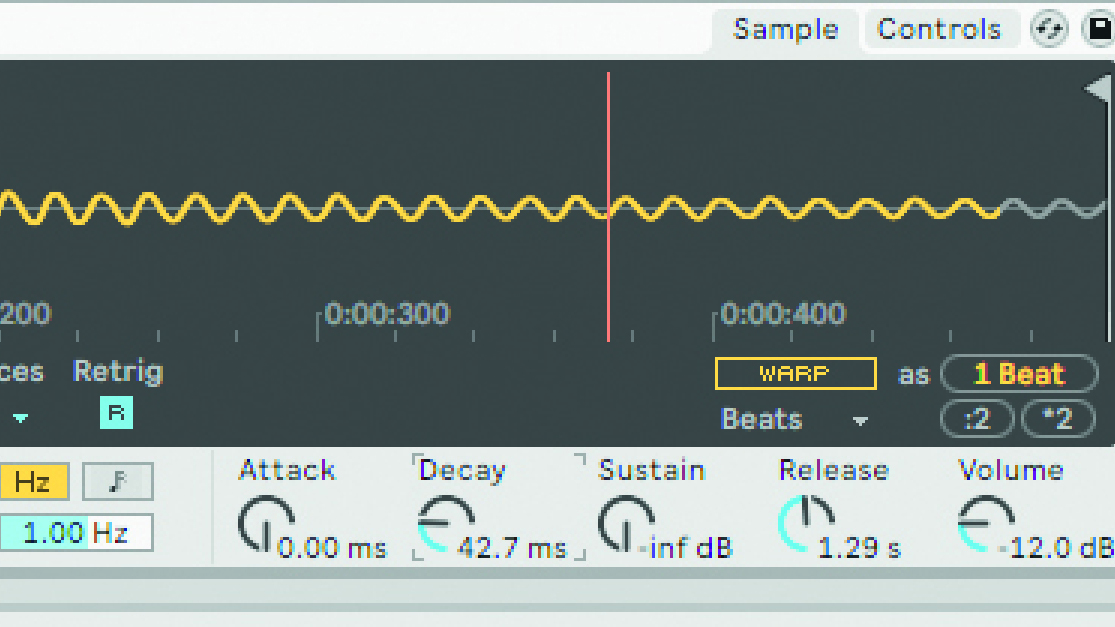1115x627 pixels.
Task: Toggle the WARP button
Action: pos(795,374)
